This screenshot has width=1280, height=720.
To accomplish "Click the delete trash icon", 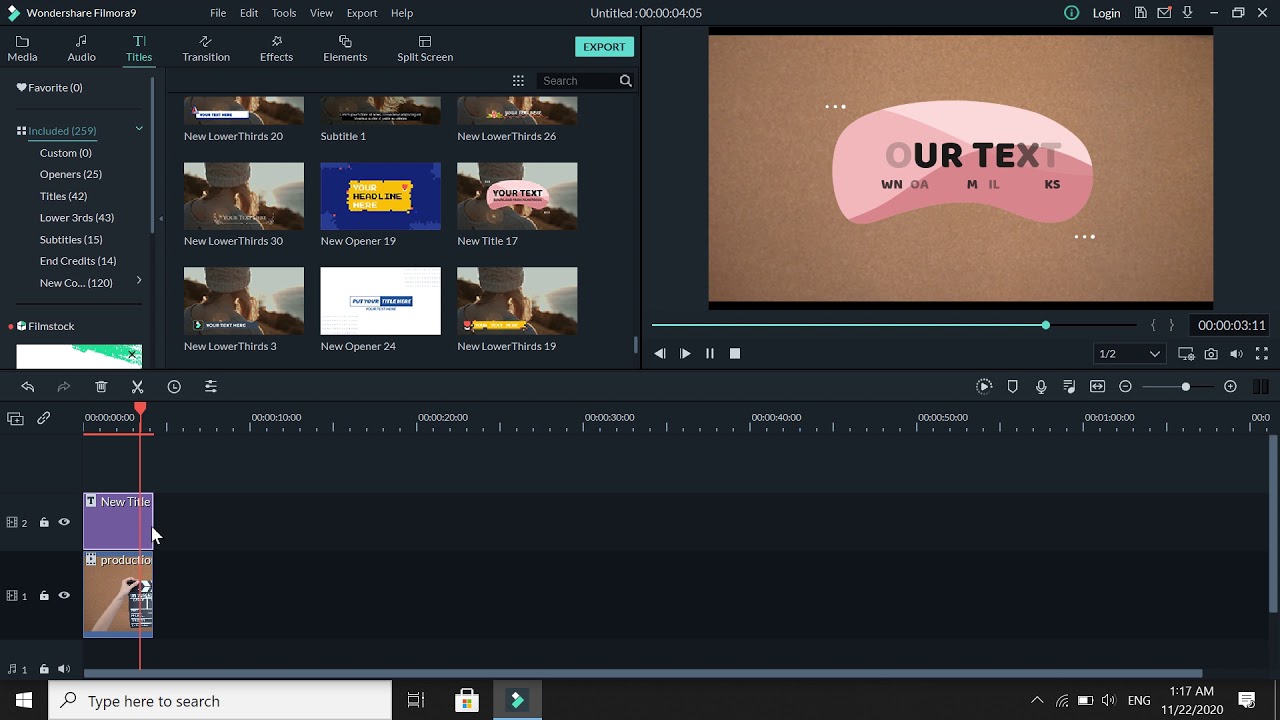I will pyautogui.click(x=101, y=387).
